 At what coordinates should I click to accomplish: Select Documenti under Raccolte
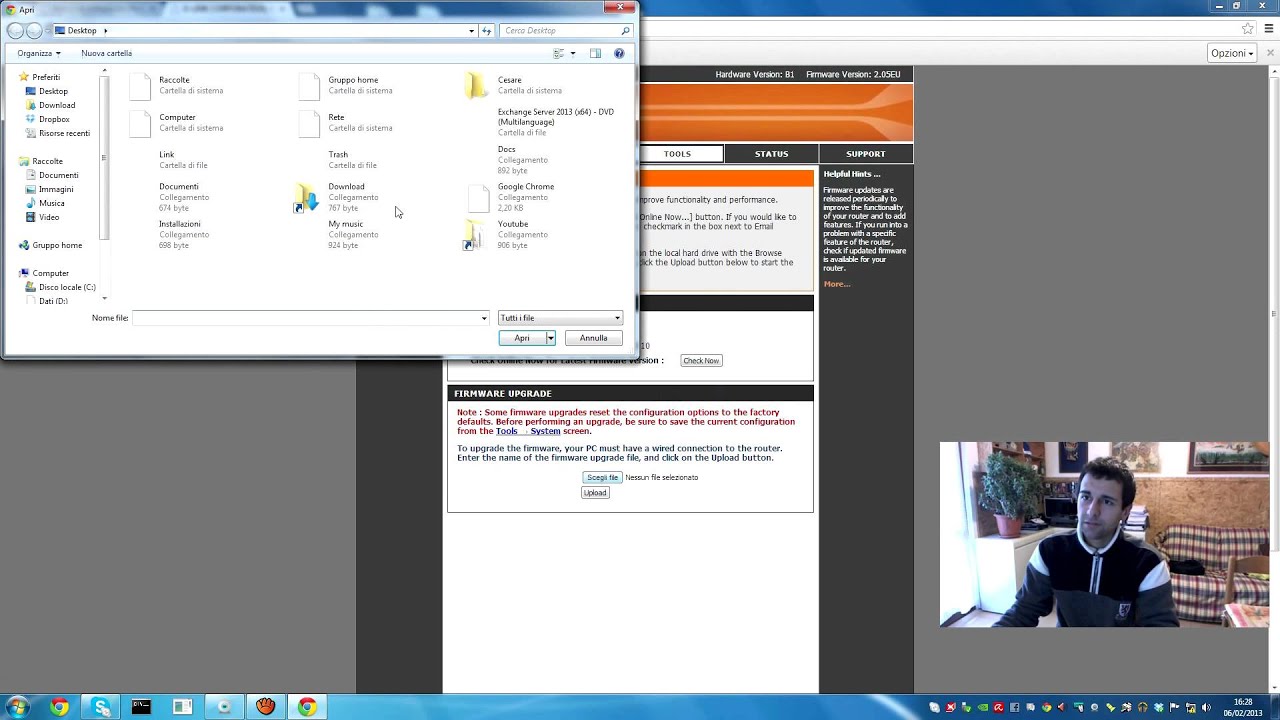tap(59, 175)
